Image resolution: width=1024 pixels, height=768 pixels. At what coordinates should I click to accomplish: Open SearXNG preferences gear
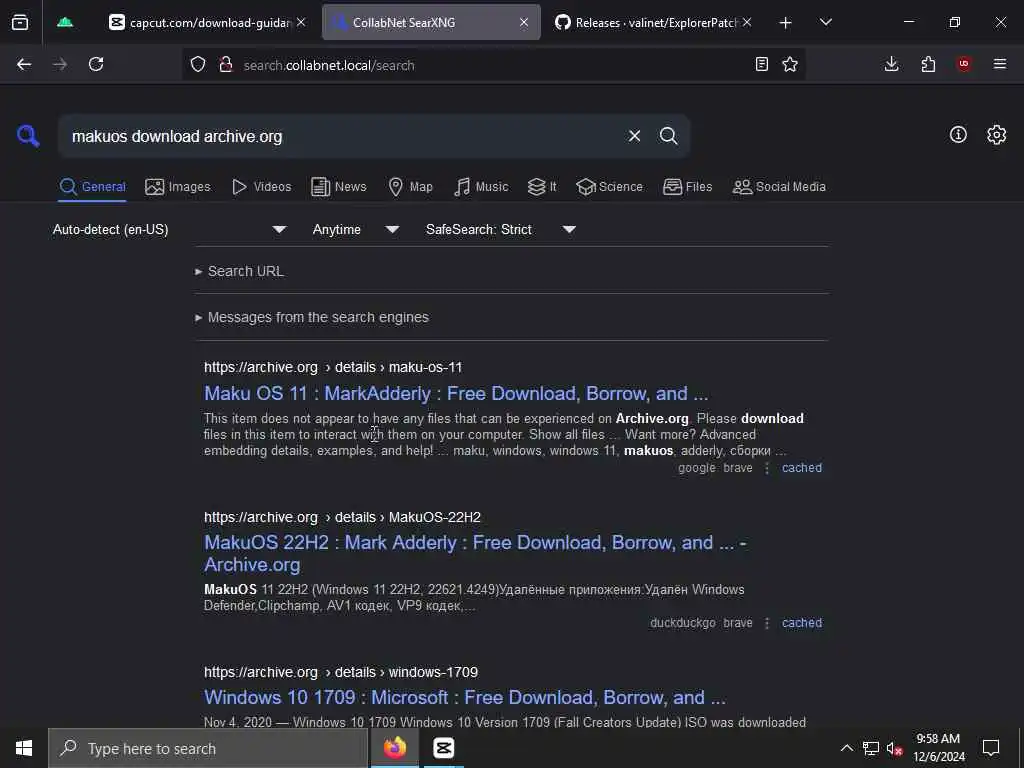click(x=996, y=135)
